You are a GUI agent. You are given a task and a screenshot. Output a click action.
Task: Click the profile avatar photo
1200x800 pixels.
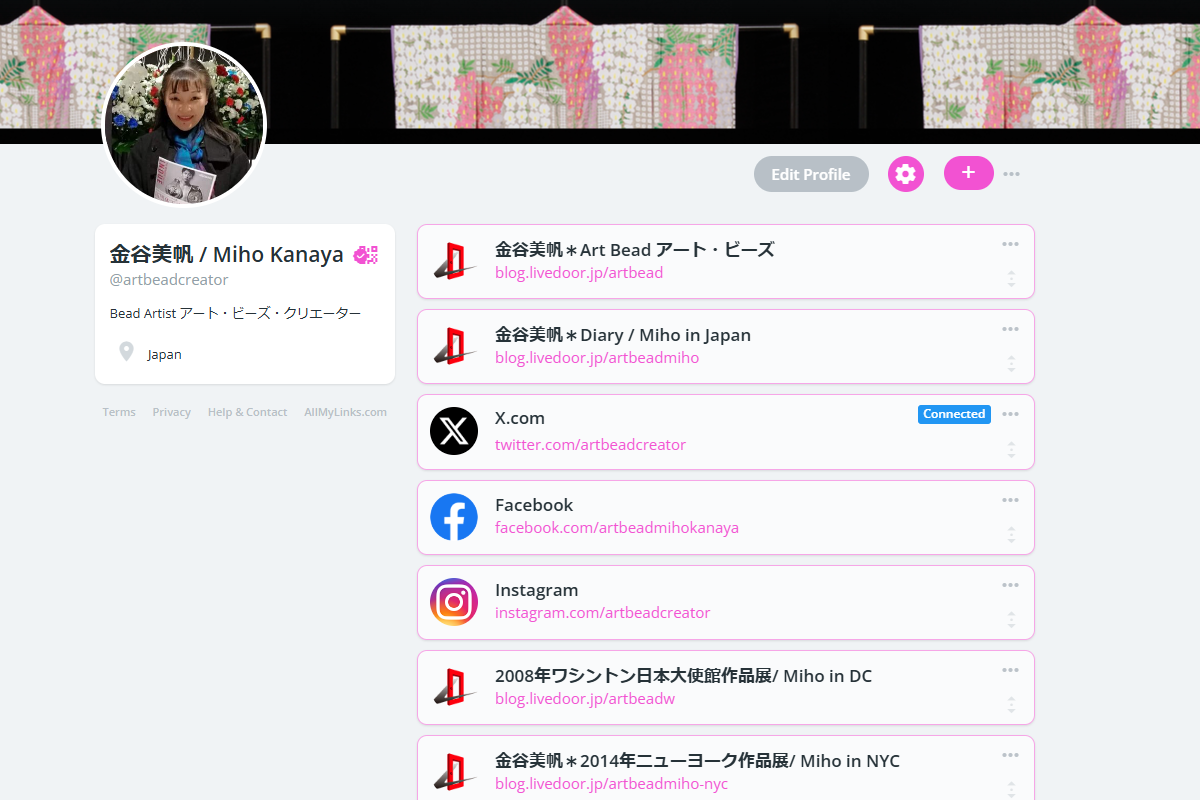[x=185, y=125]
